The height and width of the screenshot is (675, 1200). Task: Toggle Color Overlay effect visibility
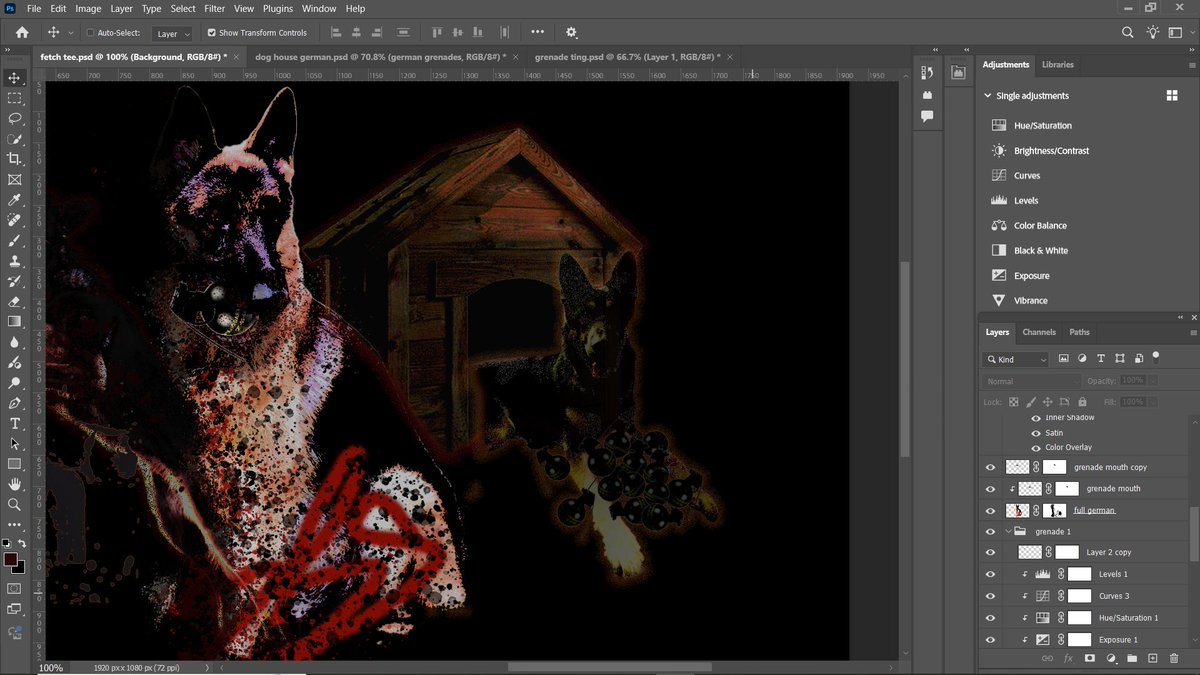[1036, 447]
